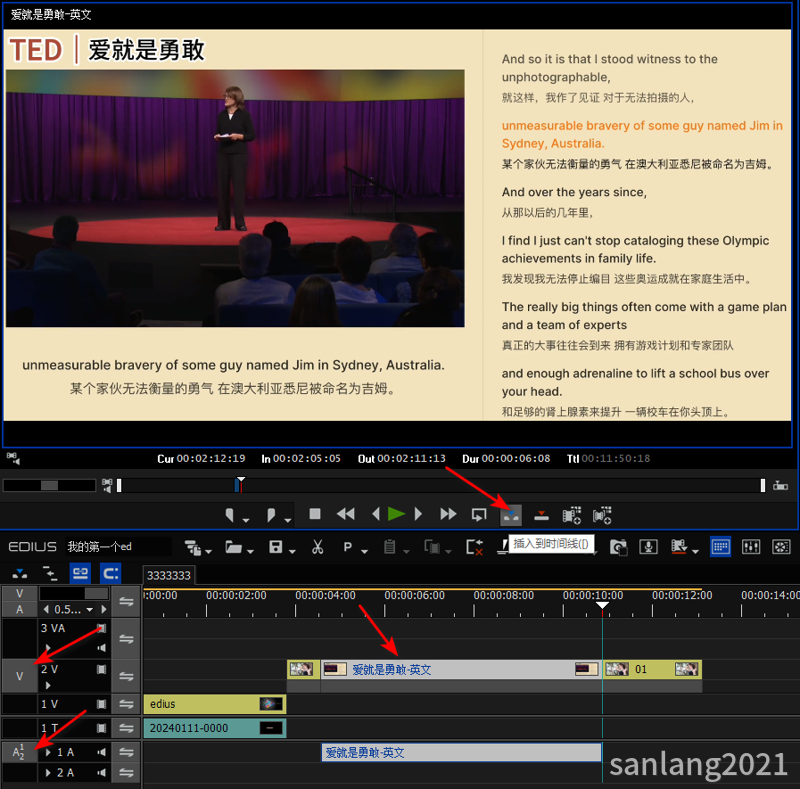
Task: Click the open project folder icon
Action: pos(233,547)
